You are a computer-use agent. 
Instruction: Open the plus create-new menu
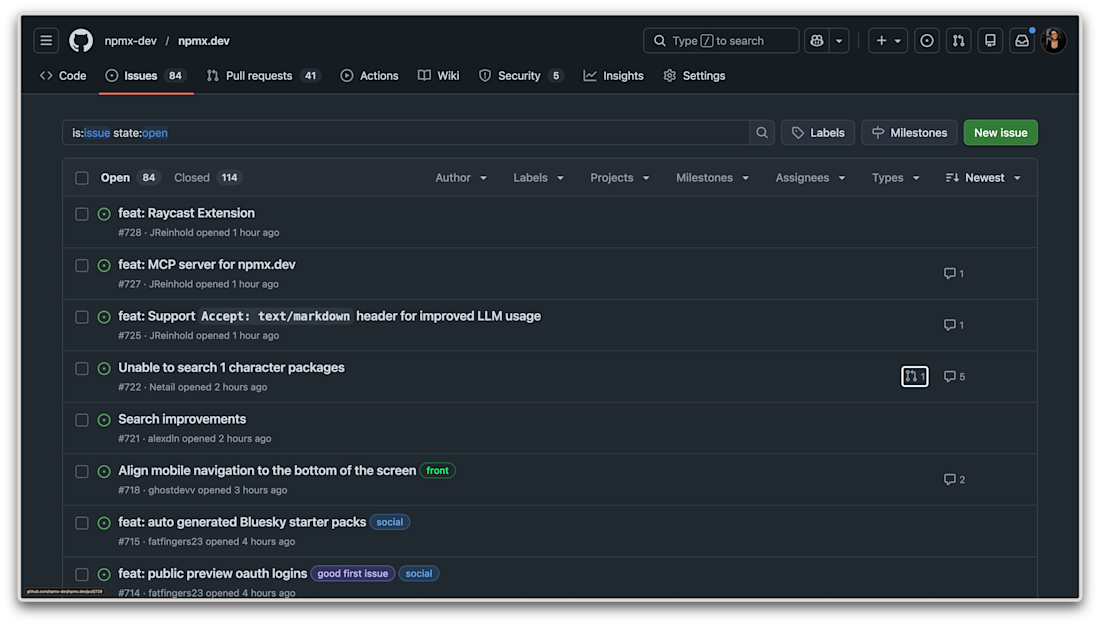888,41
